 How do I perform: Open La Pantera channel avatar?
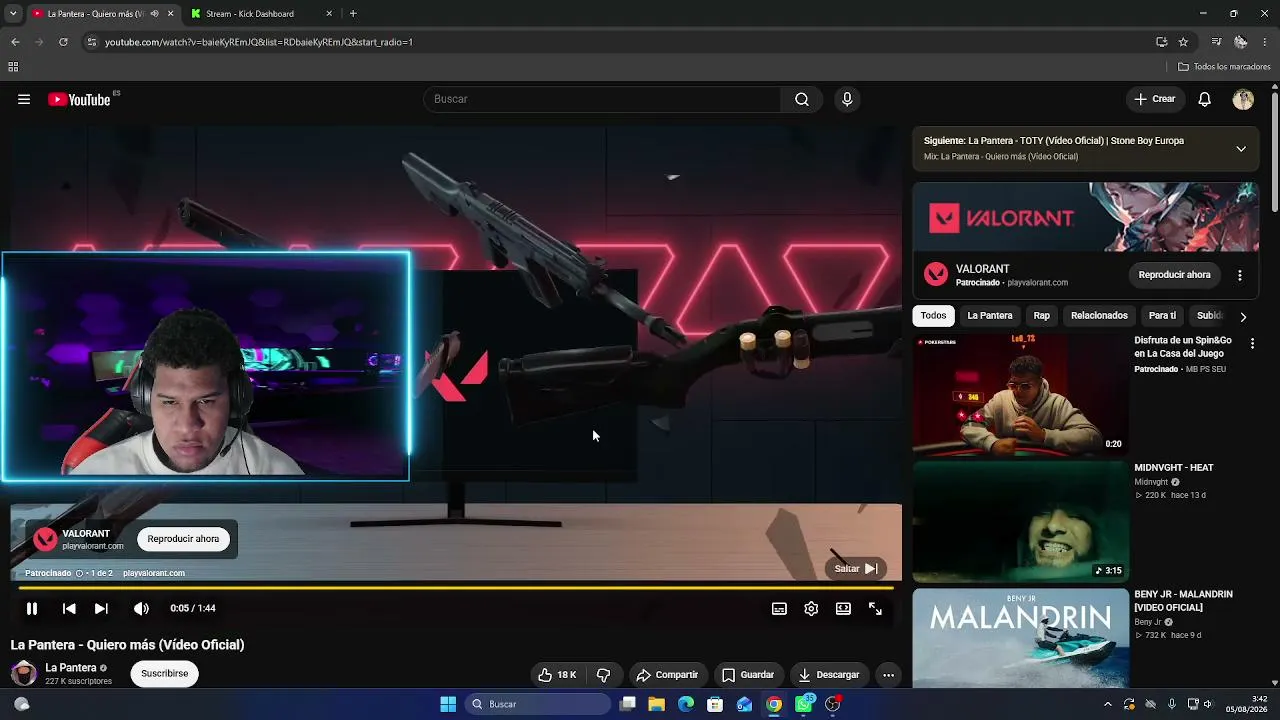pyautogui.click(x=24, y=673)
